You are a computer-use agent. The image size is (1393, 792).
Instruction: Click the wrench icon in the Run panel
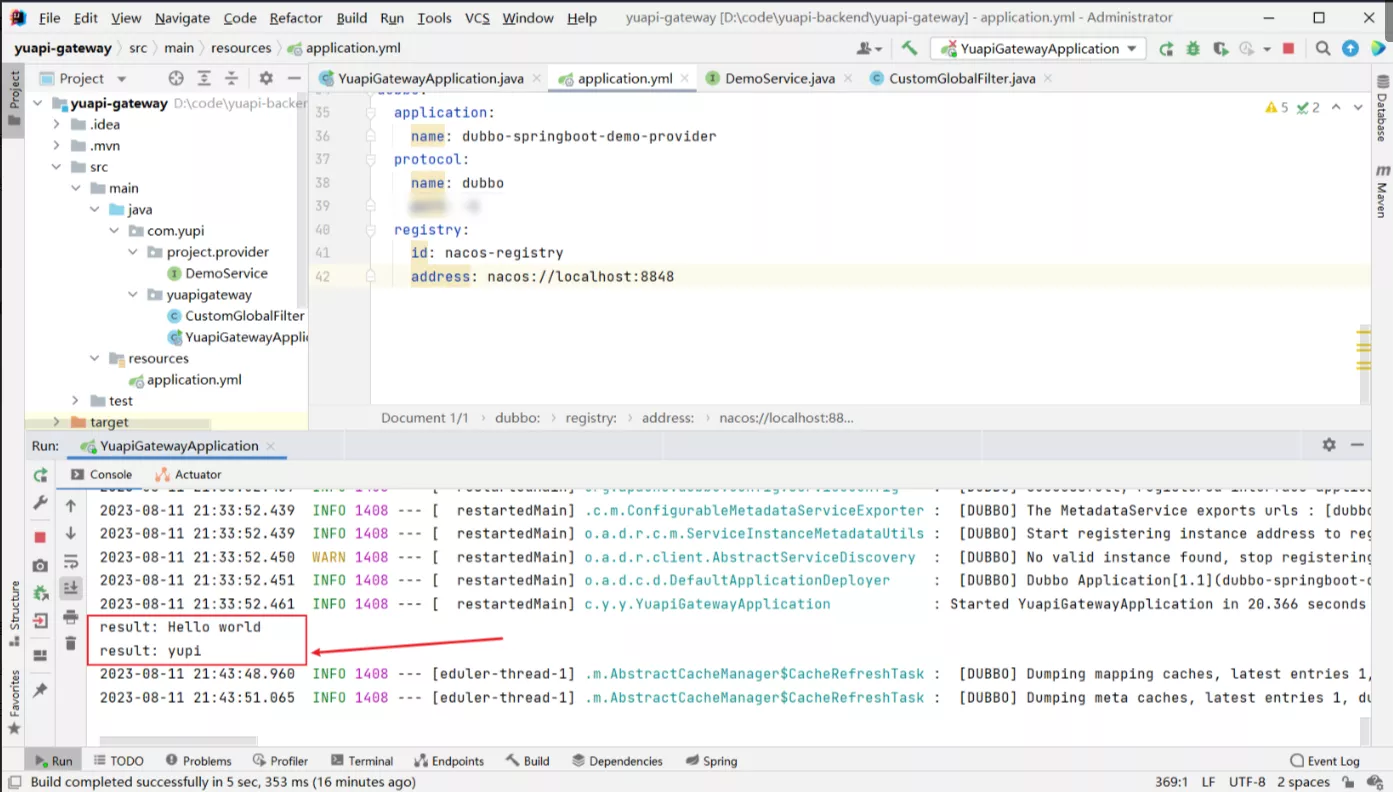tap(40, 503)
